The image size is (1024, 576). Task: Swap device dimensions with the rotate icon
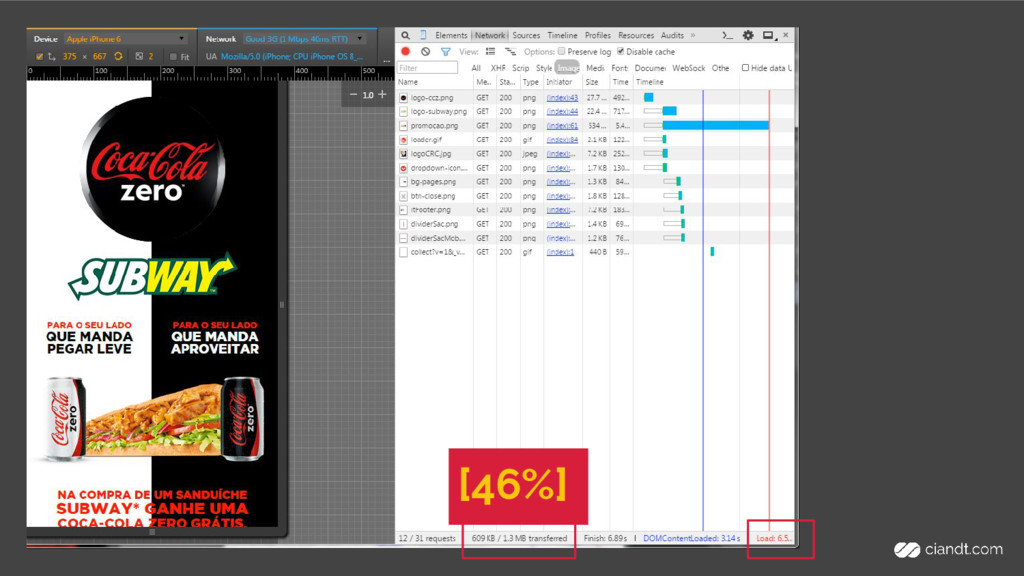[x=118, y=56]
